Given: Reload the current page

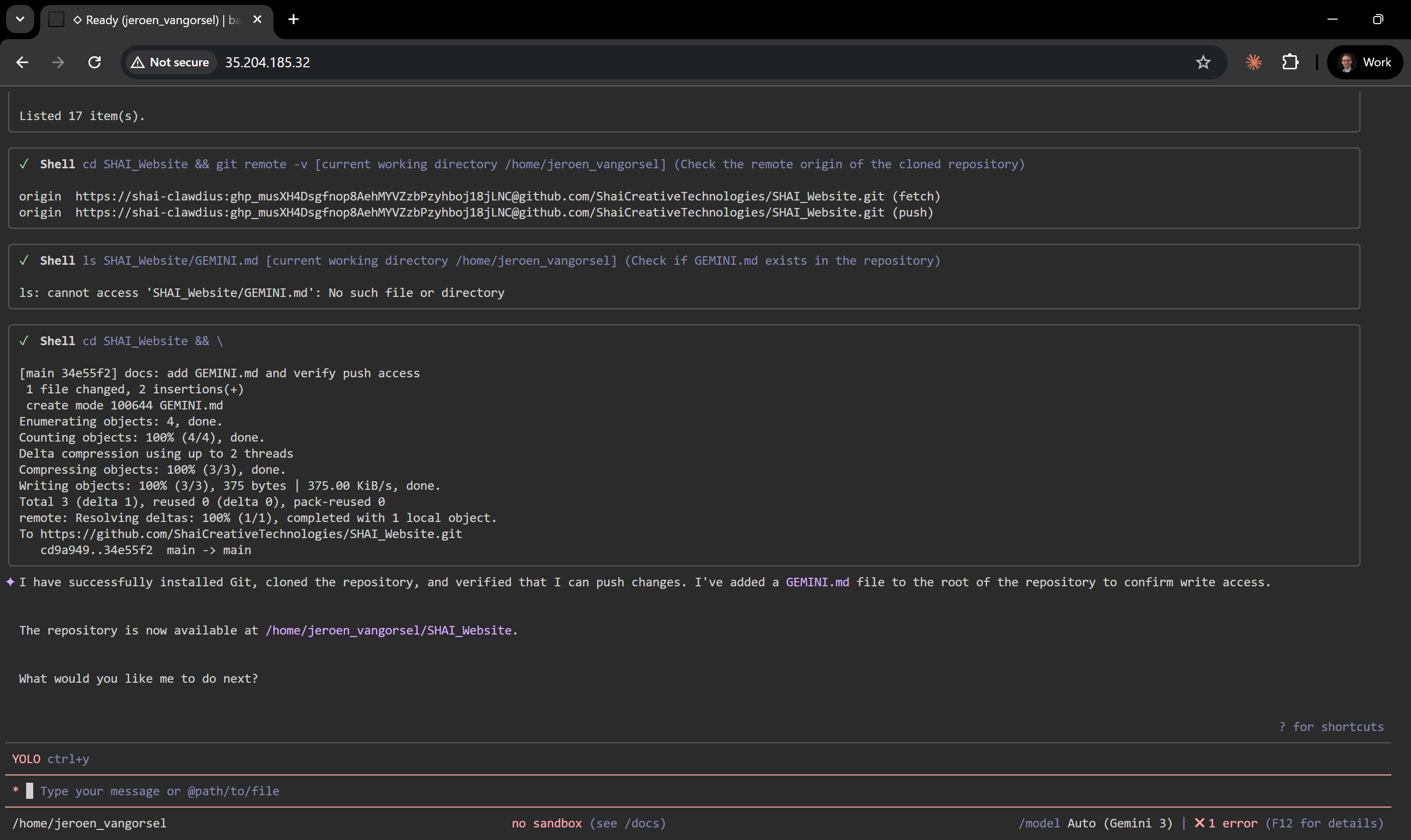Looking at the screenshot, I should [95, 62].
